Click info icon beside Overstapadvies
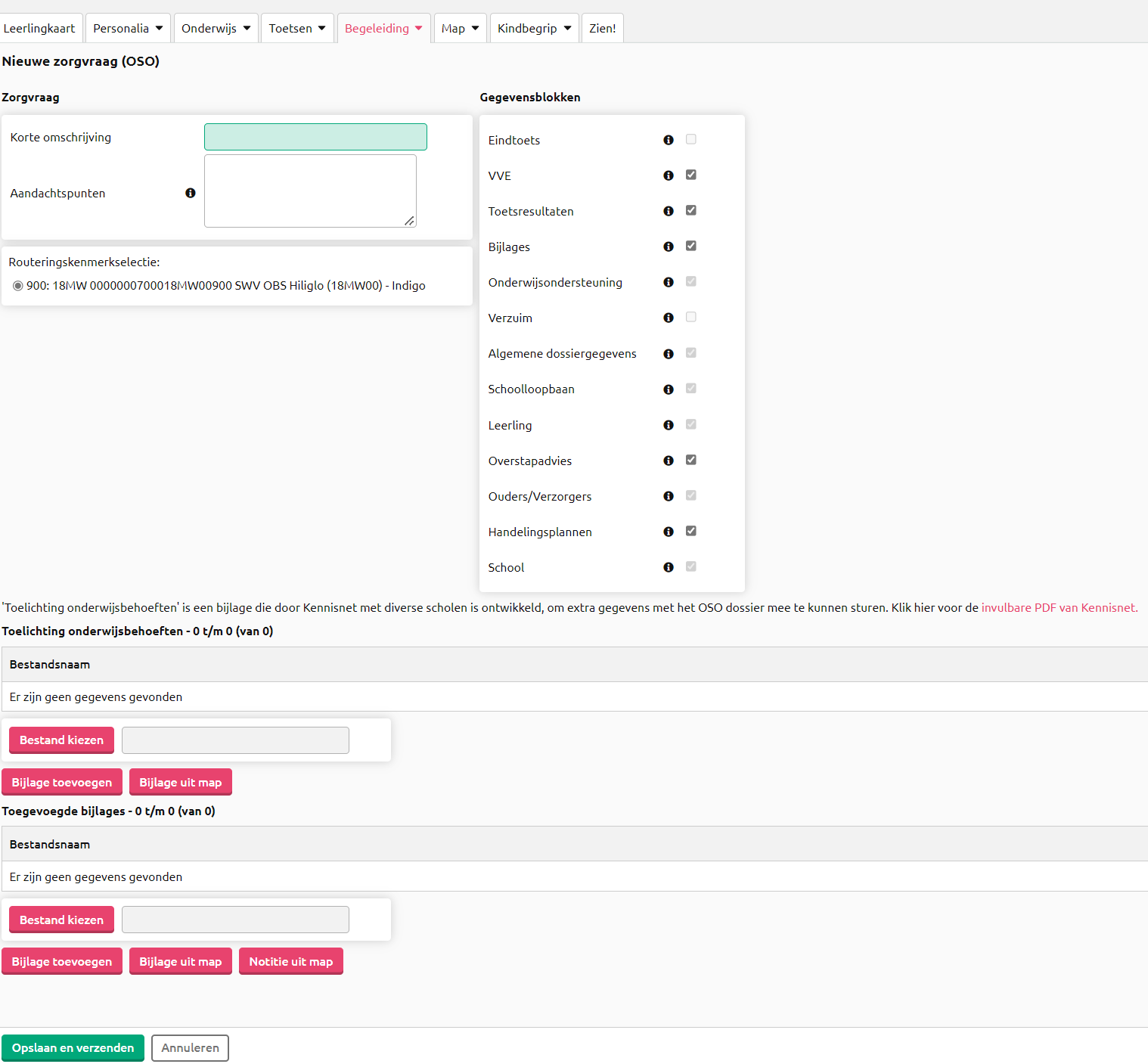 coord(669,461)
